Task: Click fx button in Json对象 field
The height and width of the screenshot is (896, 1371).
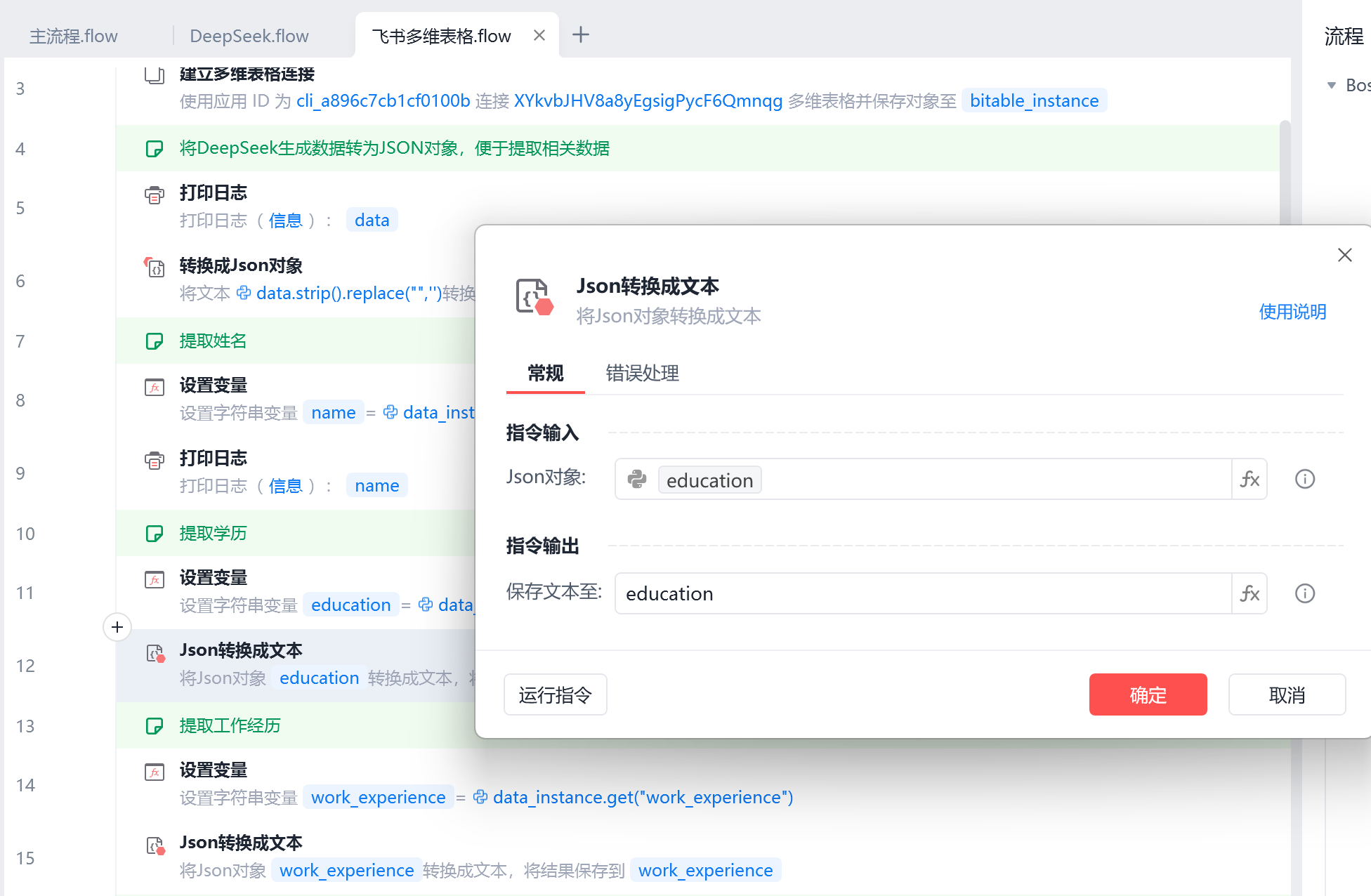Action: click(1249, 480)
